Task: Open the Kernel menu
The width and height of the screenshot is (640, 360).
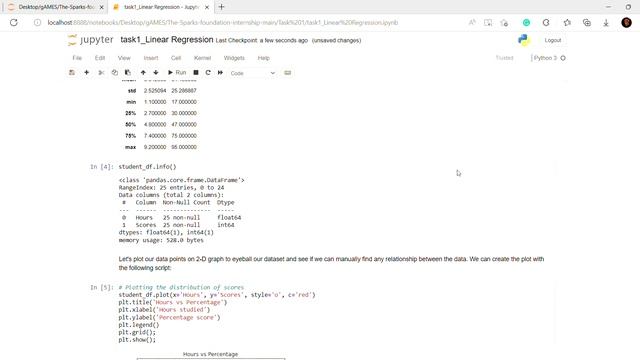Action: point(202,58)
